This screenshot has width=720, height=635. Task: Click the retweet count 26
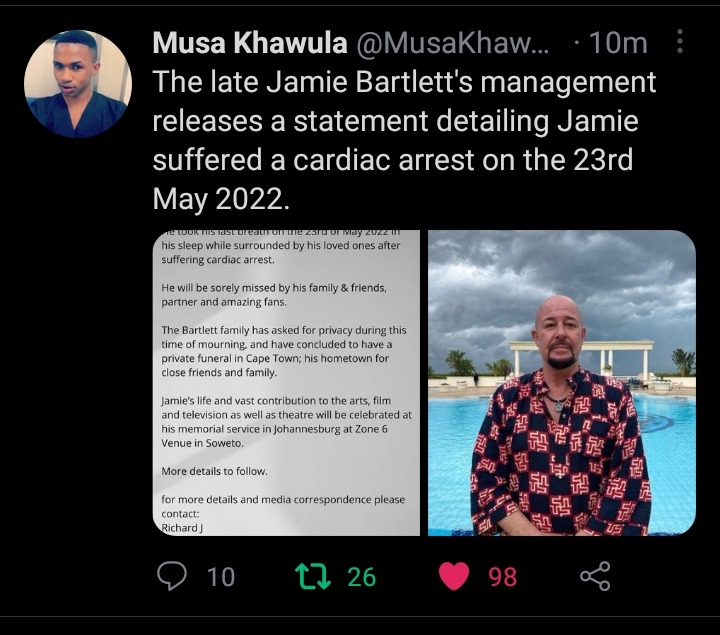coord(361,577)
